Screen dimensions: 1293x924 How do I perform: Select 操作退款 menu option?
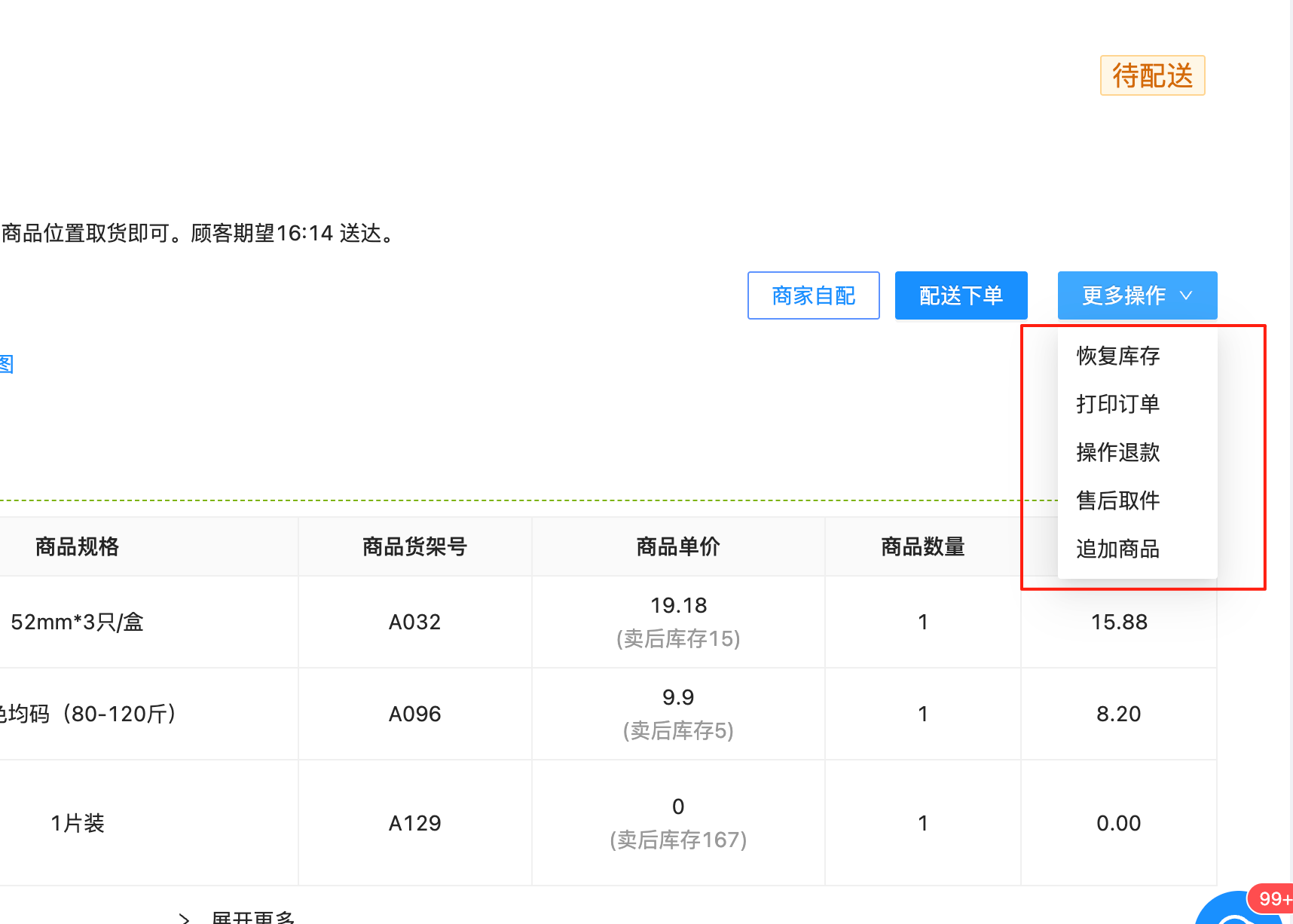point(1117,452)
